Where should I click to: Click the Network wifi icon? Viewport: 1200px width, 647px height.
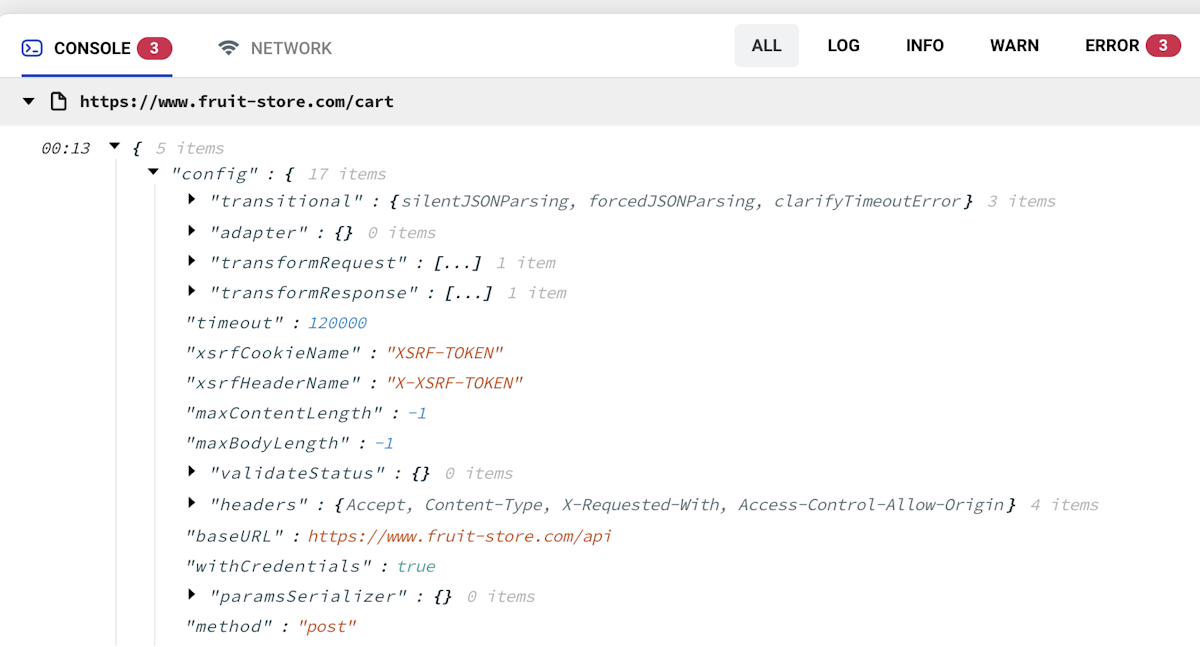click(x=229, y=48)
